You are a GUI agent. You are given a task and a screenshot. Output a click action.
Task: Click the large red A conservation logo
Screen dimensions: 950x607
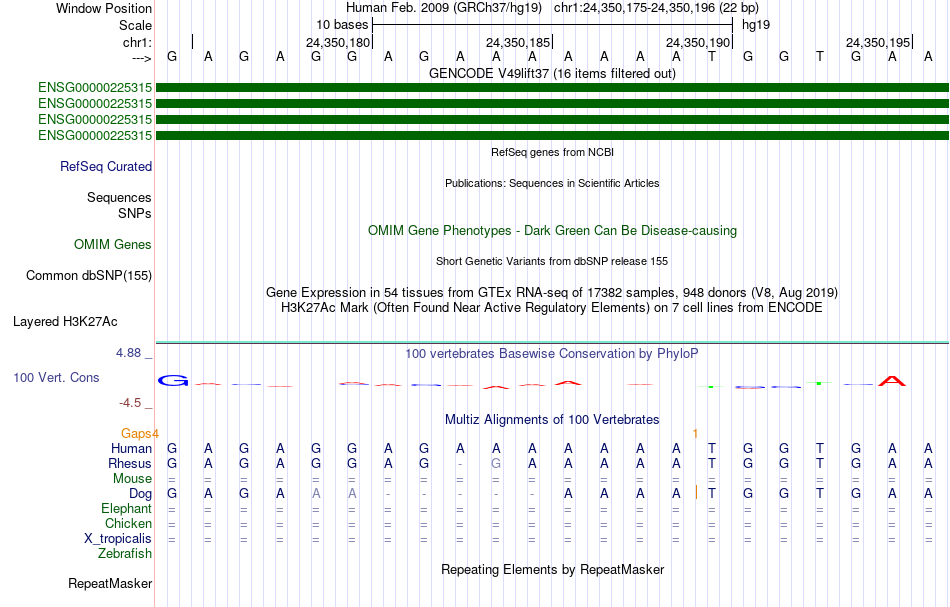pos(892,381)
